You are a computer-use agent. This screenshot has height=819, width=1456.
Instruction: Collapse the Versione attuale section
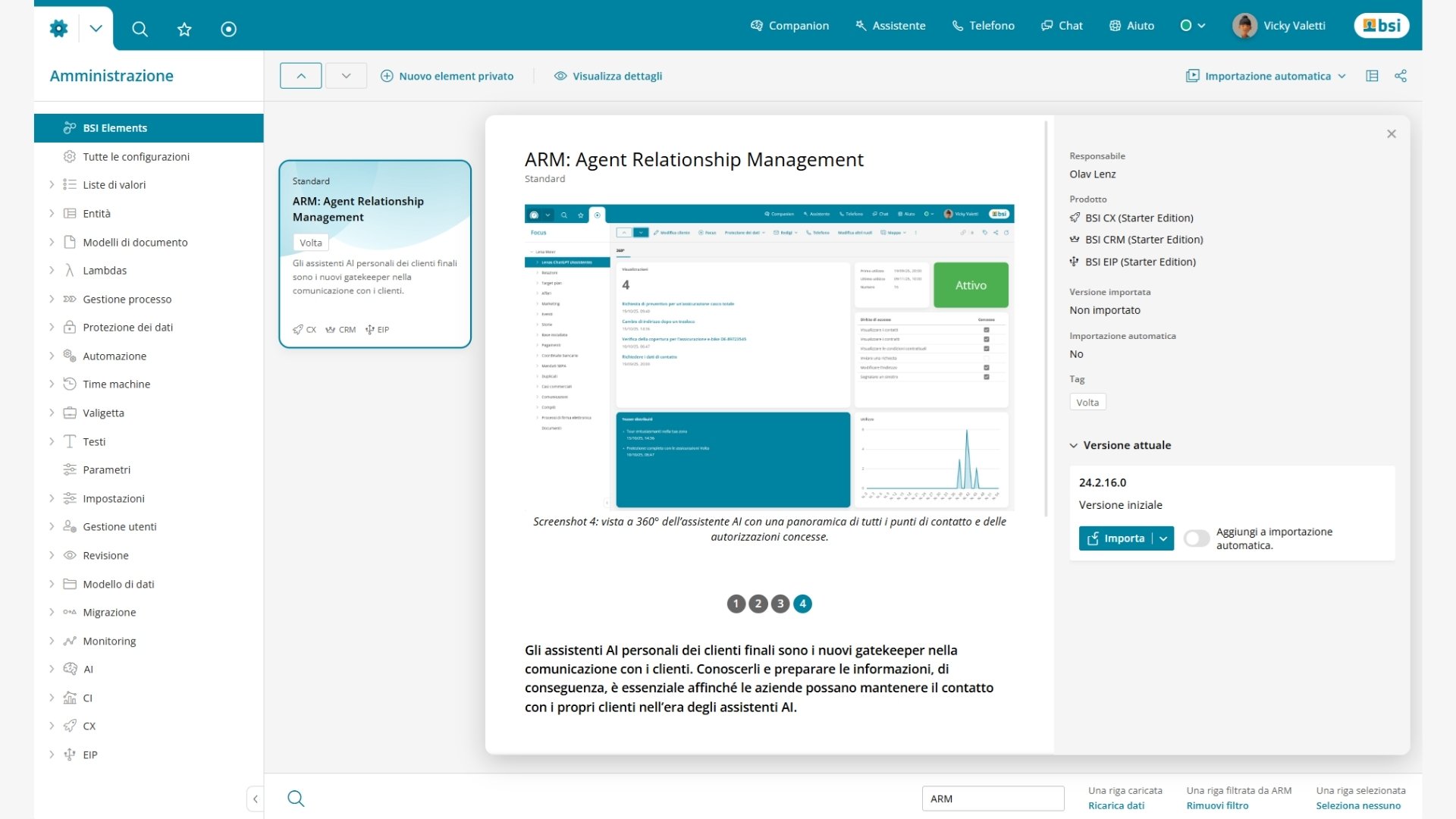pyautogui.click(x=1074, y=445)
